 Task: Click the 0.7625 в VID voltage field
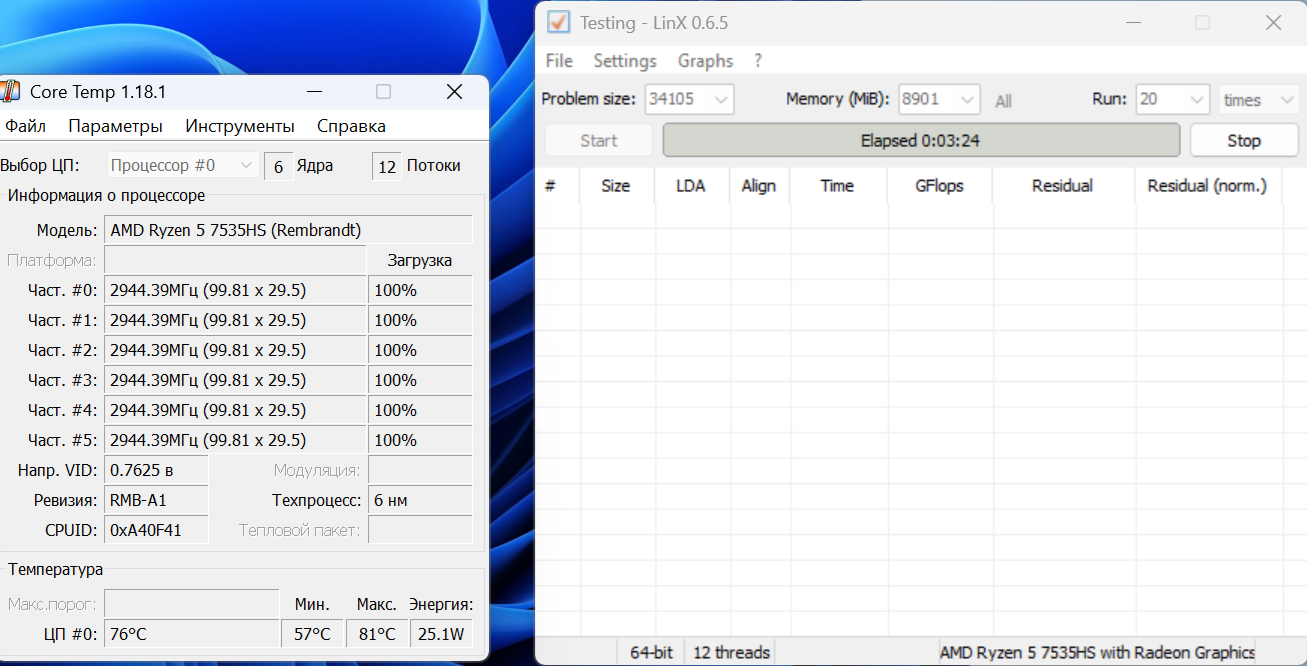coord(156,470)
